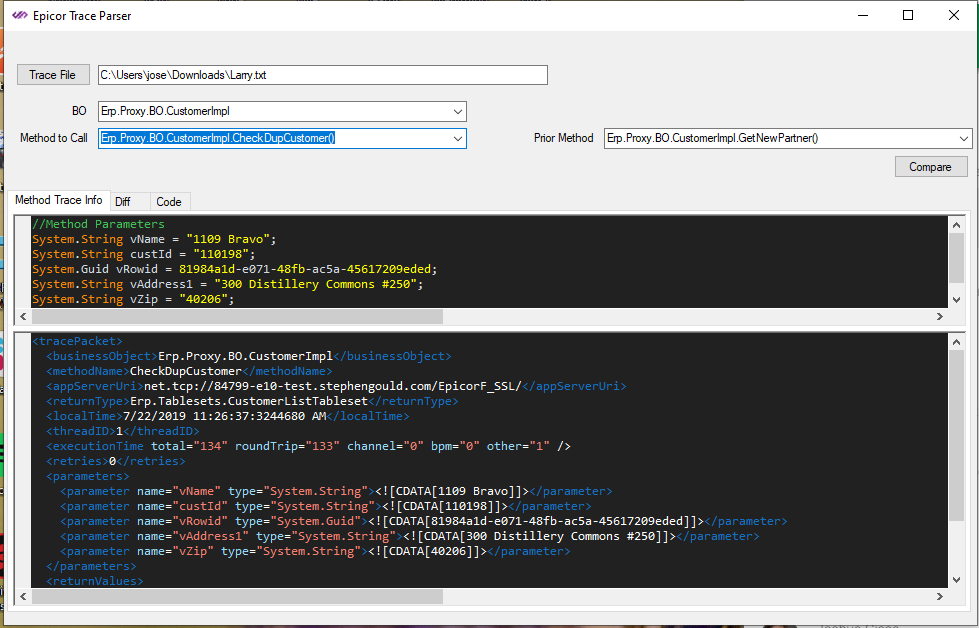The width and height of the screenshot is (979, 628).
Task: Click right arrow of bottom panel horizontal scrollbar
Action: 940,596
